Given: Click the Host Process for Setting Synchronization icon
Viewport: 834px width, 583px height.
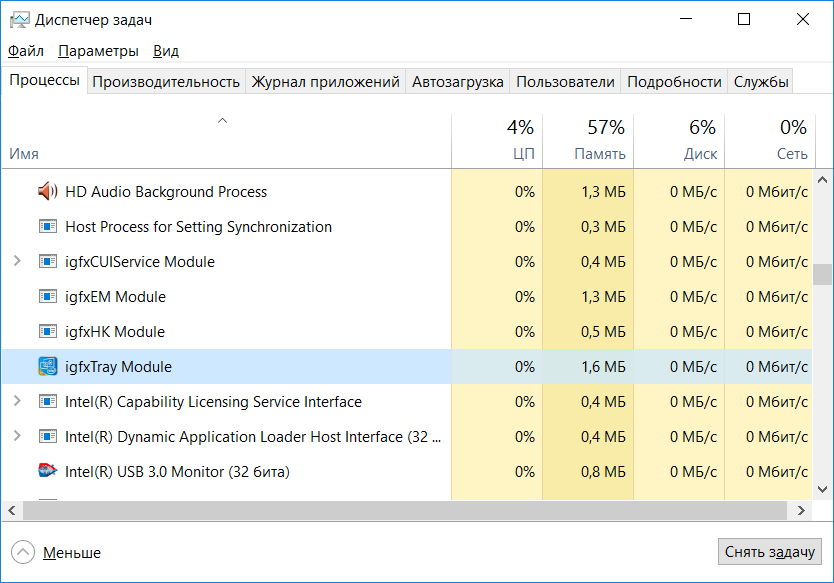Looking at the screenshot, I should click(x=47, y=227).
